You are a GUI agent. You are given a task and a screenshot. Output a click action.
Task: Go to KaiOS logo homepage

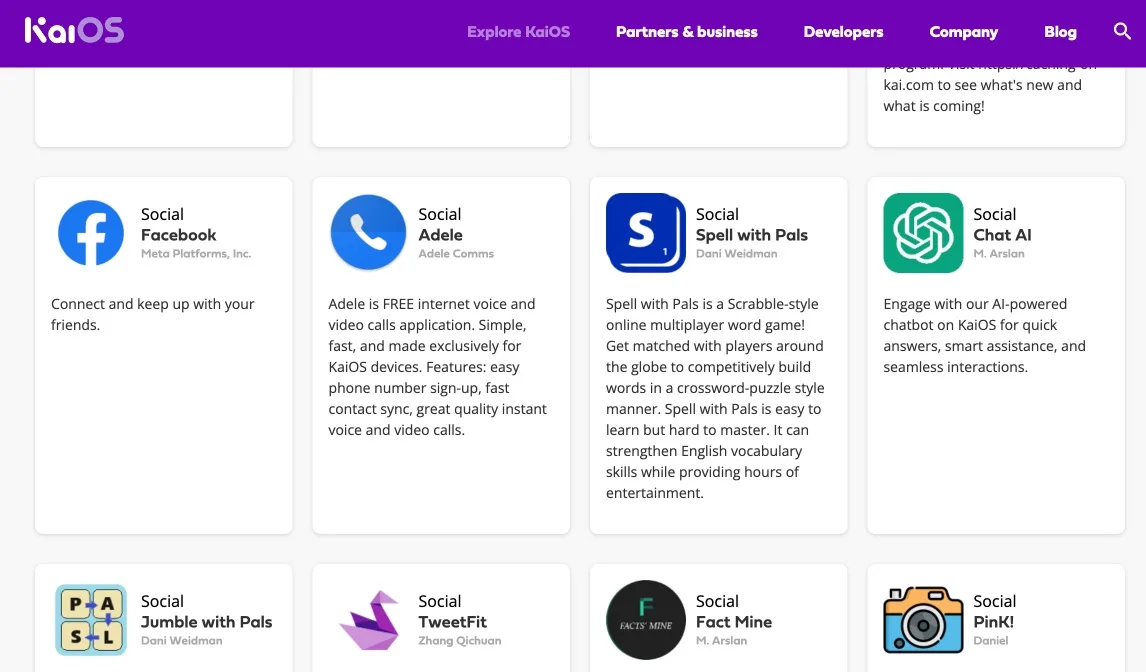pyautogui.click(x=75, y=31)
